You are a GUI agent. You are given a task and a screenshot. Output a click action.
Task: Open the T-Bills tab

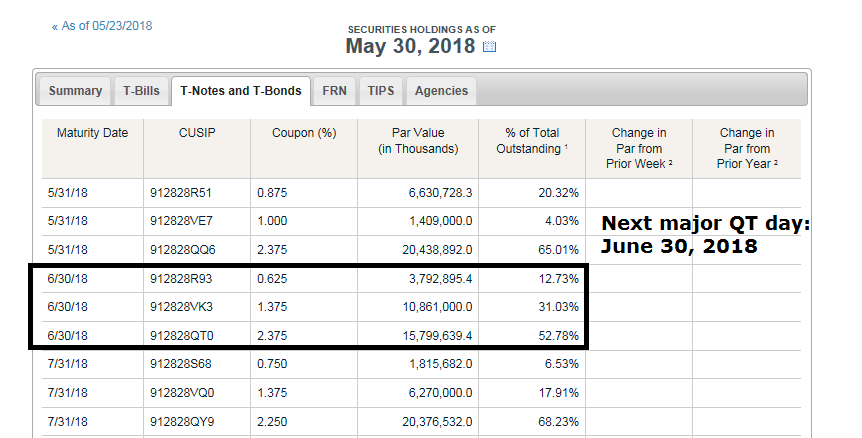pos(141,91)
